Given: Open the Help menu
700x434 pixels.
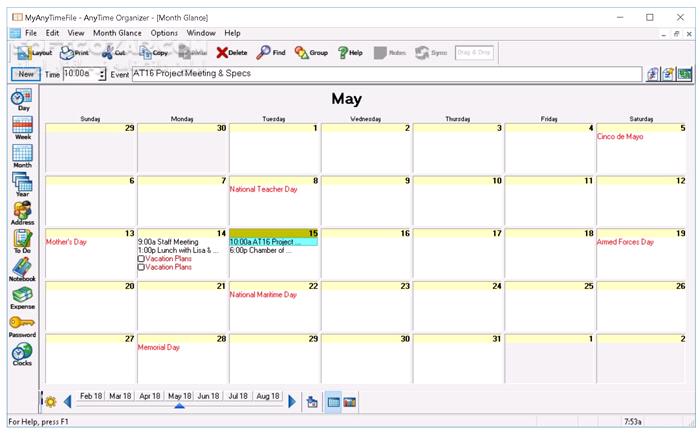Looking at the screenshot, I should [x=232, y=33].
